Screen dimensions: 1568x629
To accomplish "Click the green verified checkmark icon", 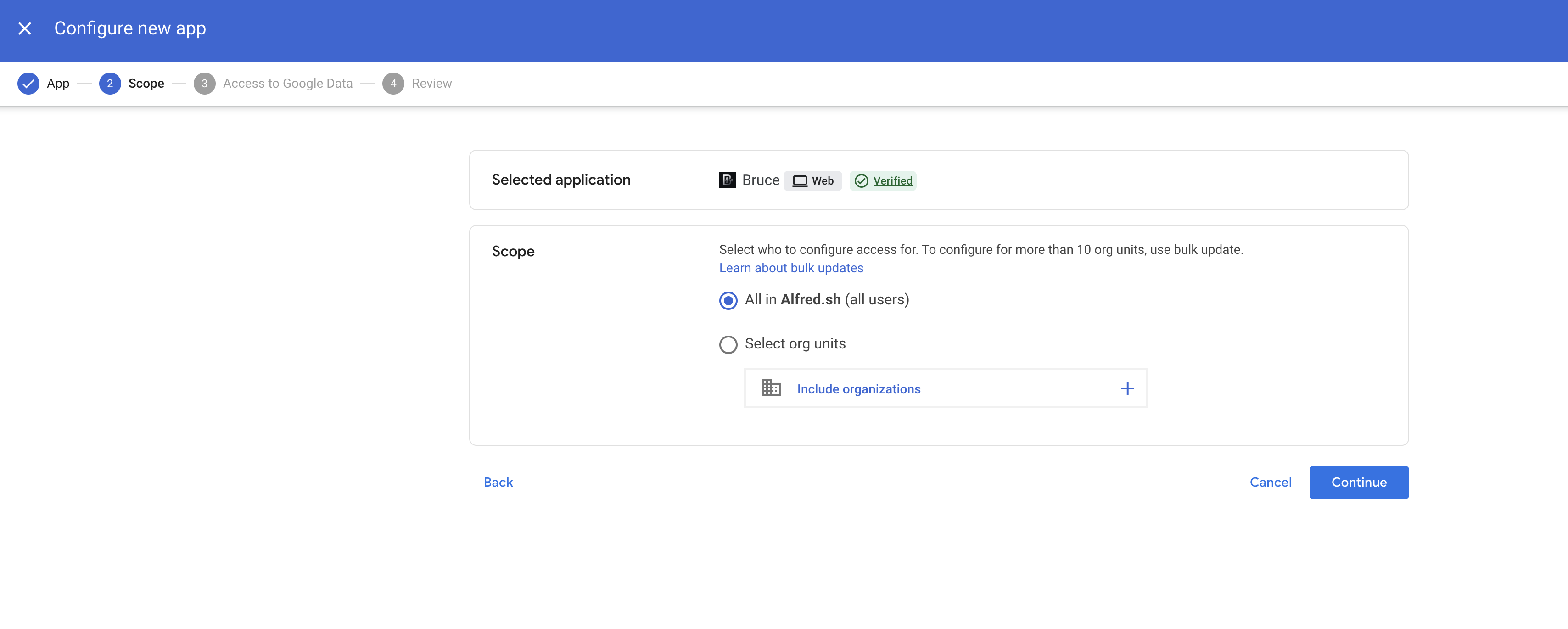I will pos(861,181).
